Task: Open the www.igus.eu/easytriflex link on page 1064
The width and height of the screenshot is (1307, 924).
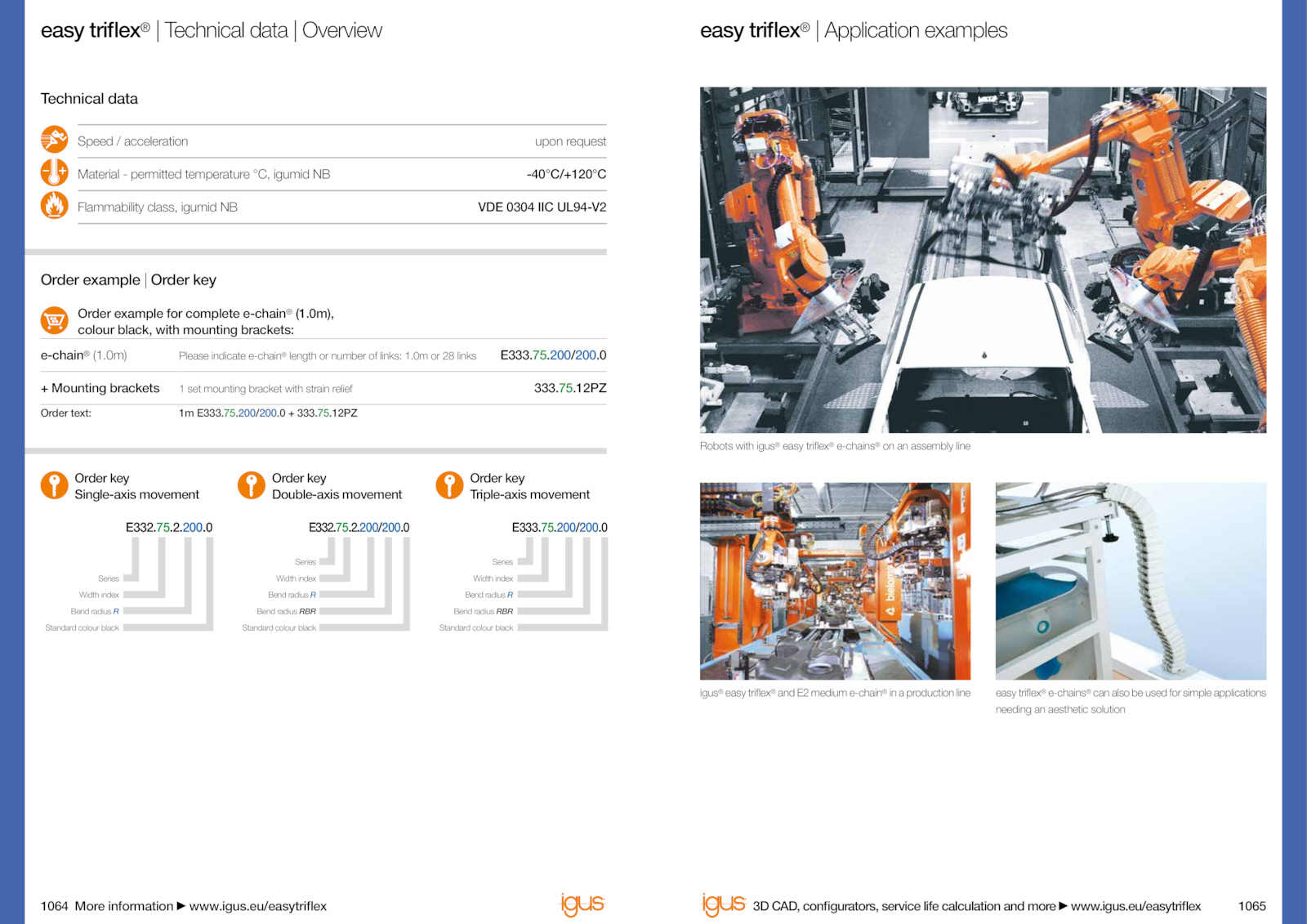Action: (258, 906)
